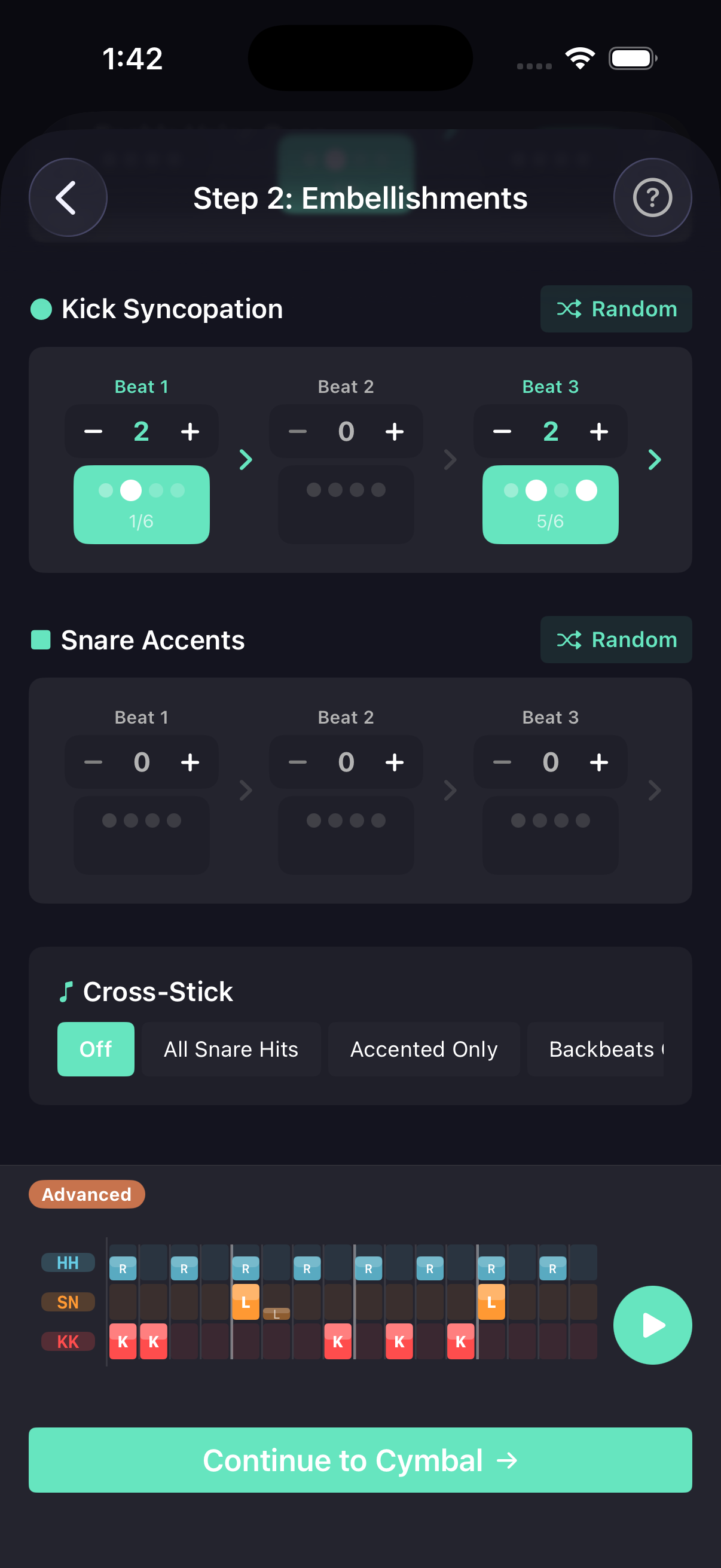721x1568 pixels.
Task: Tap plus on Kick Syncopation Beat 2
Action: [394, 432]
